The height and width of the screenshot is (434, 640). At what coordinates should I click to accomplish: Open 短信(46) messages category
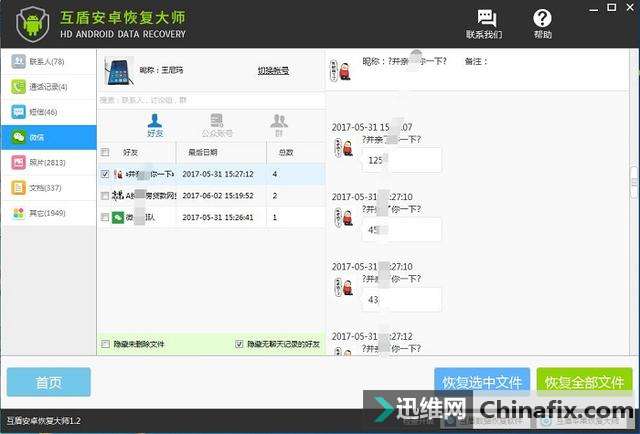[48, 112]
